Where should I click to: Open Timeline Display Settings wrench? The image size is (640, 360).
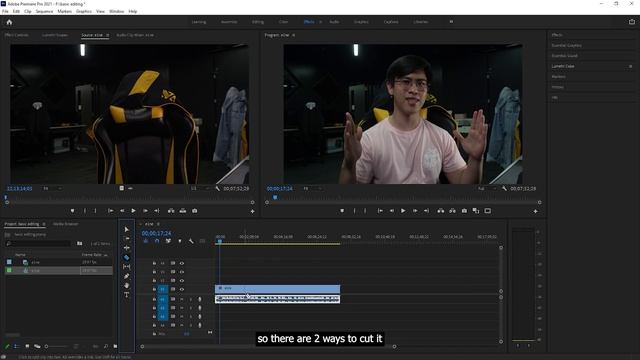(x=191, y=241)
